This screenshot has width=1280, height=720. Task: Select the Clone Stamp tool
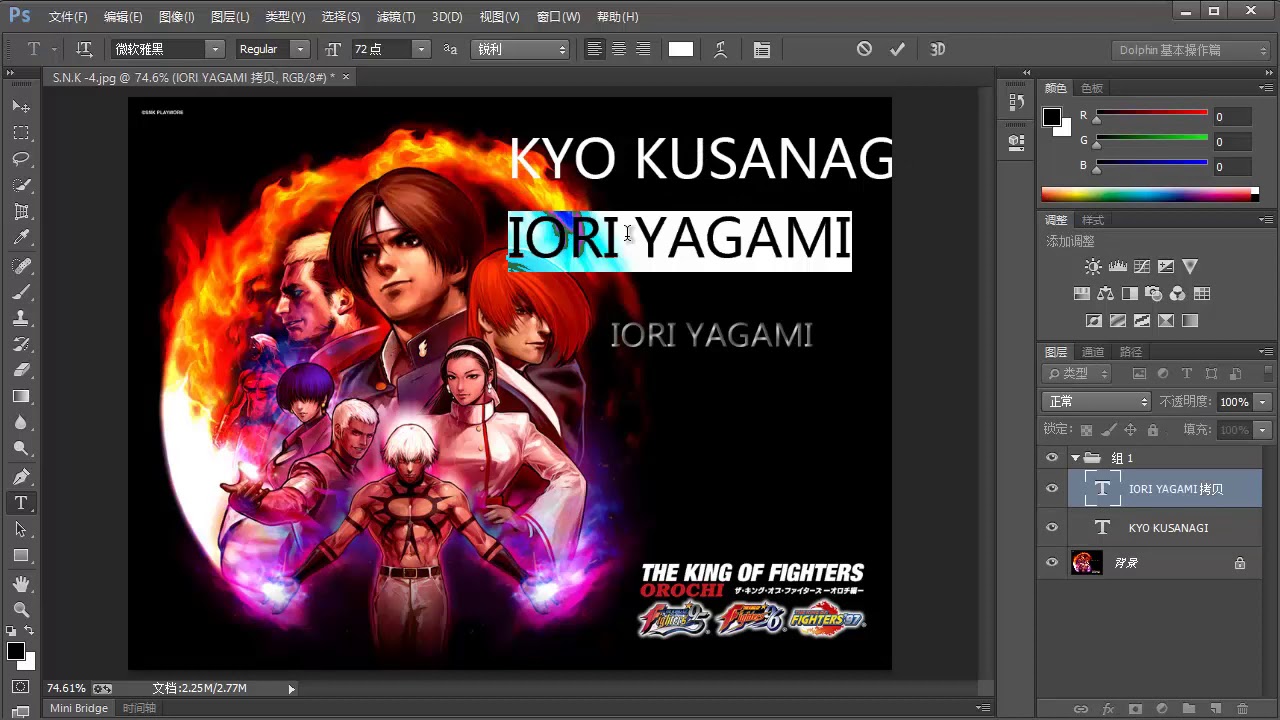(21, 318)
